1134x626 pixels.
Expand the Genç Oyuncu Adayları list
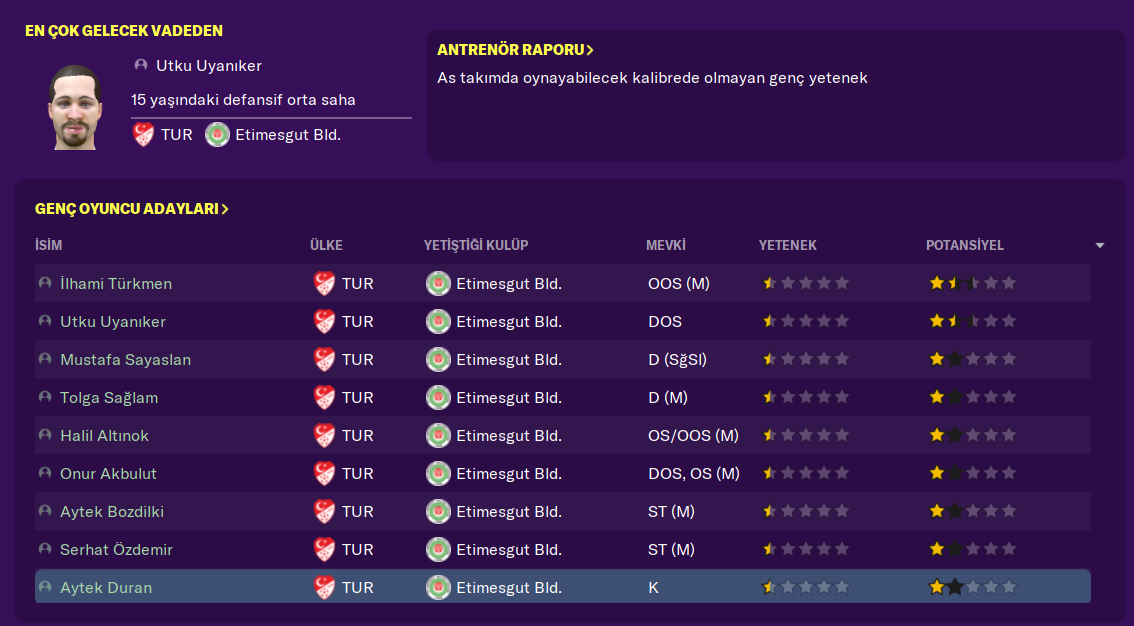click(x=132, y=209)
